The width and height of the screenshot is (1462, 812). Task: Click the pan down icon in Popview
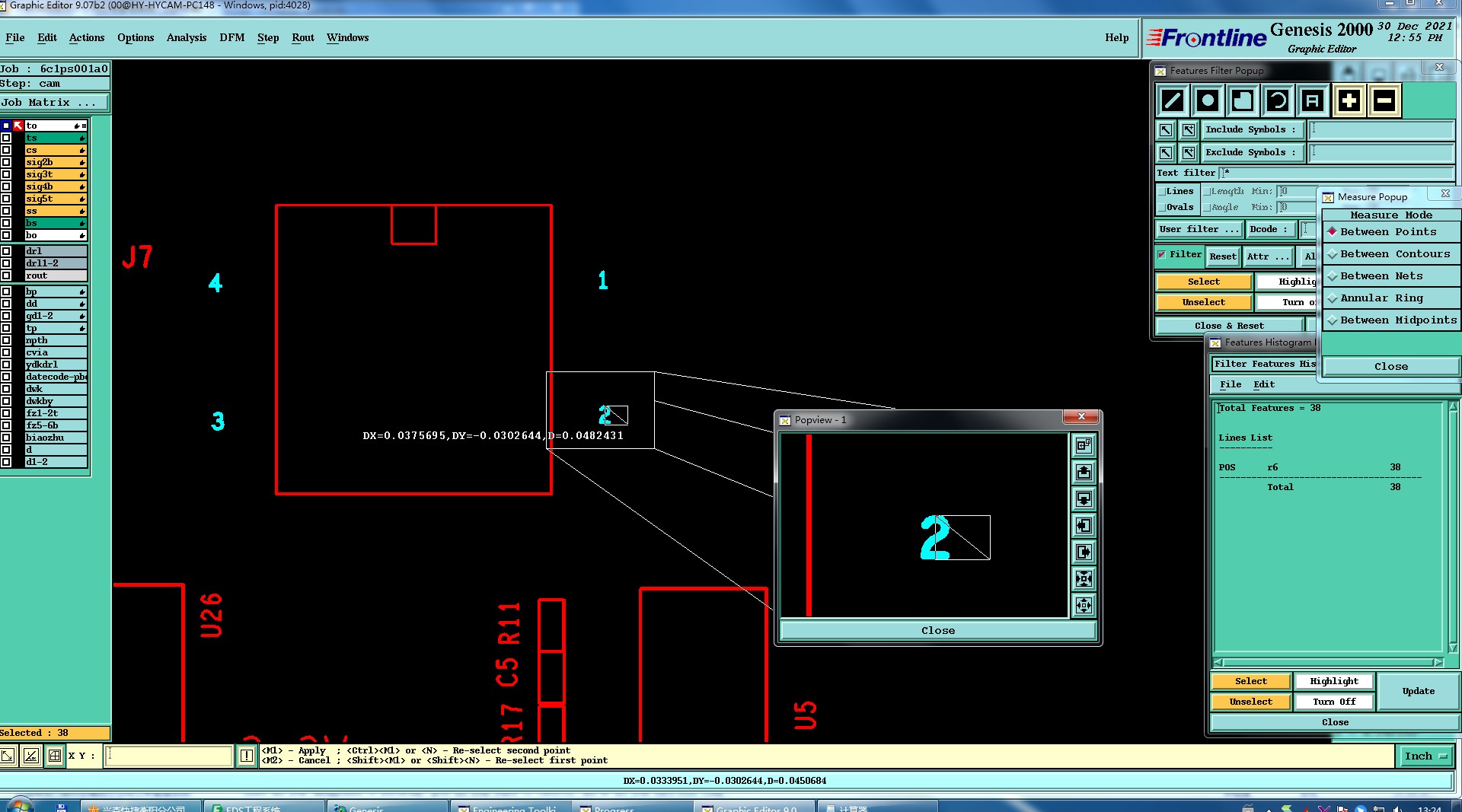pos(1084,498)
